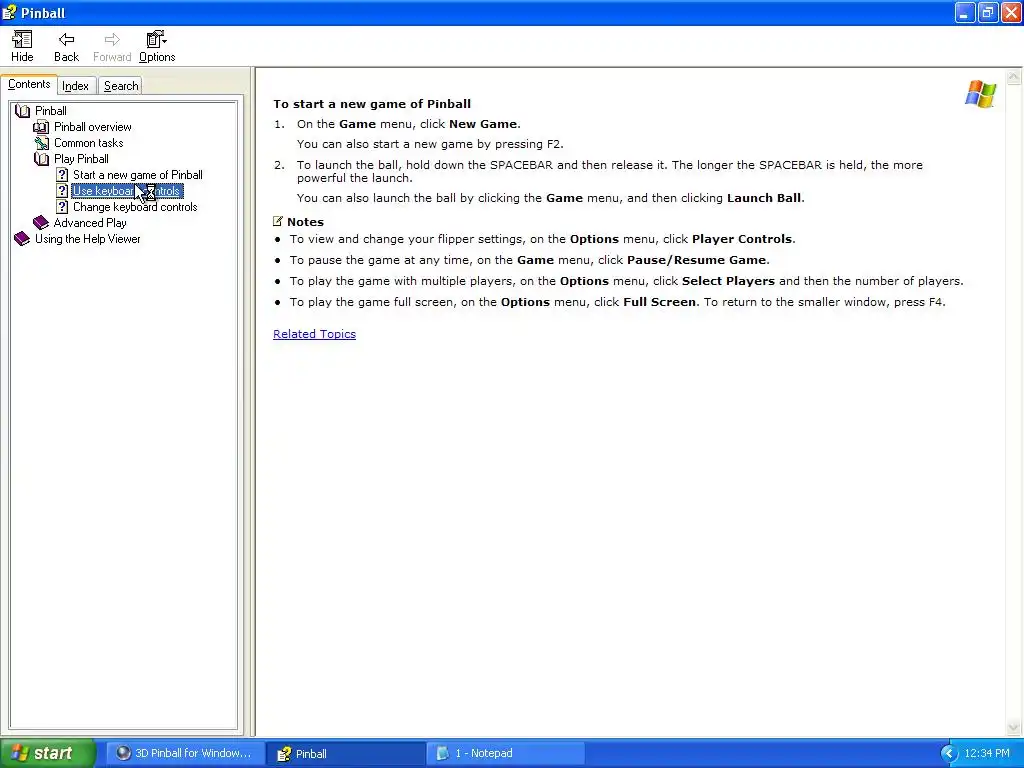Select the Using the Help Viewer label

point(88,239)
